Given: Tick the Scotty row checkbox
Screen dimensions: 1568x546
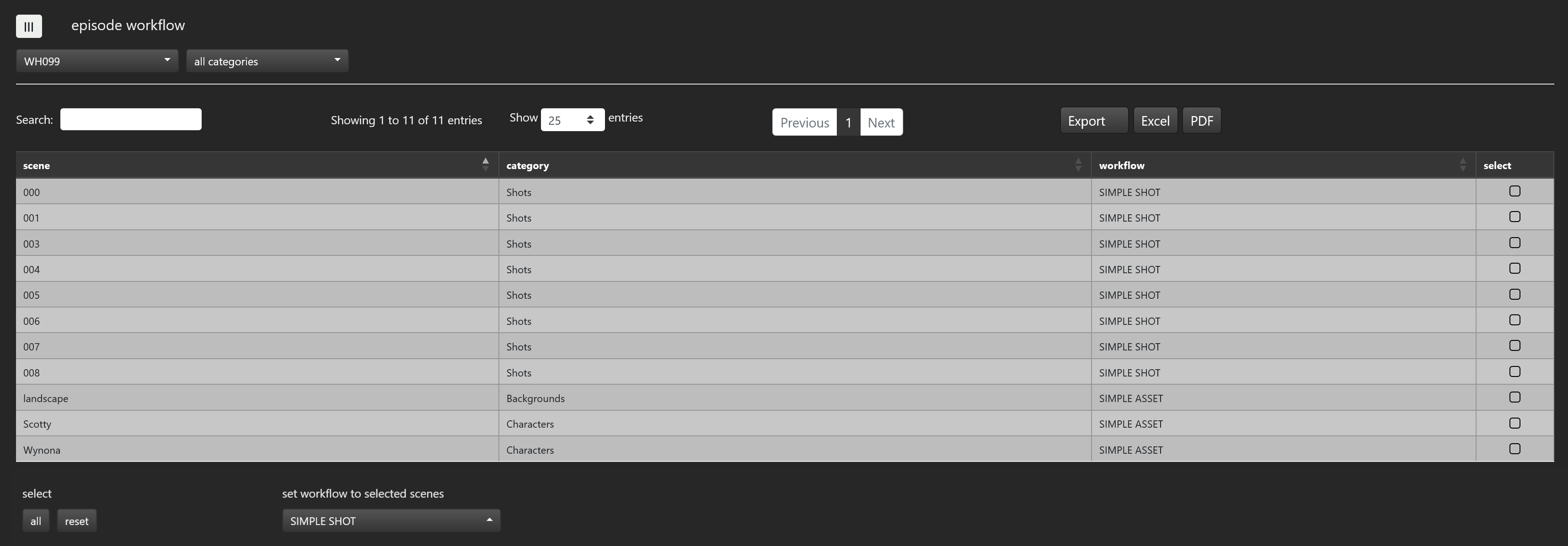Looking at the screenshot, I should tap(1514, 424).
